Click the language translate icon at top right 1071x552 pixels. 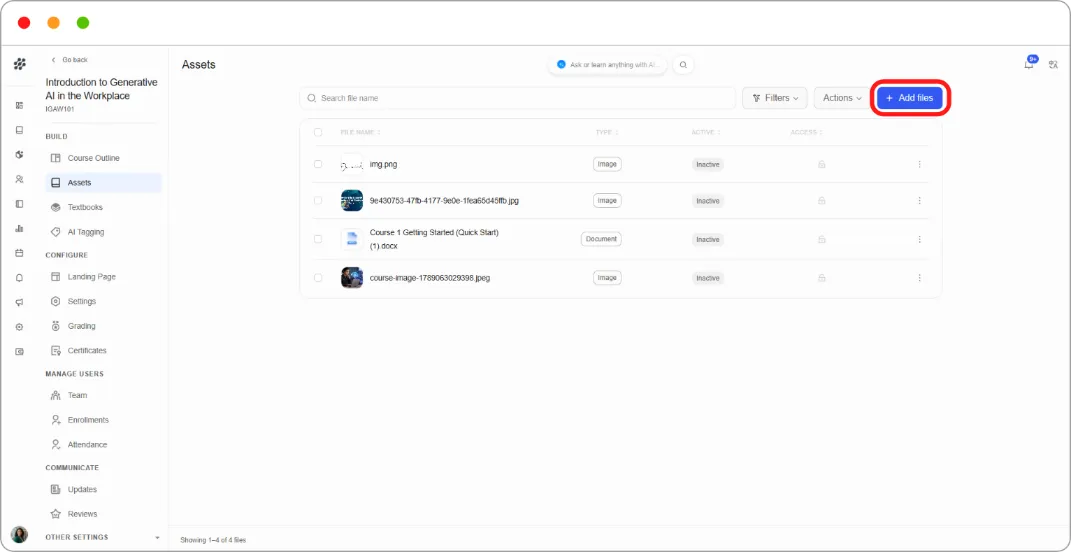pyautogui.click(x=1053, y=65)
